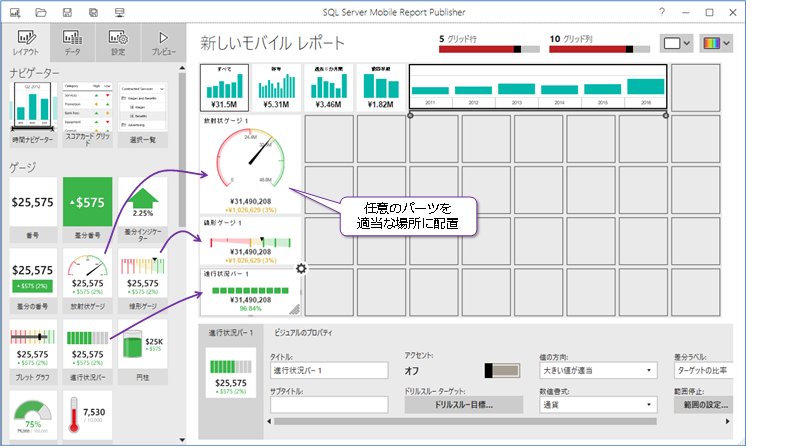Pick the 進行状況バー tile in palette
Image resolution: width=800 pixels, height=448 pixels.
coord(87,352)
